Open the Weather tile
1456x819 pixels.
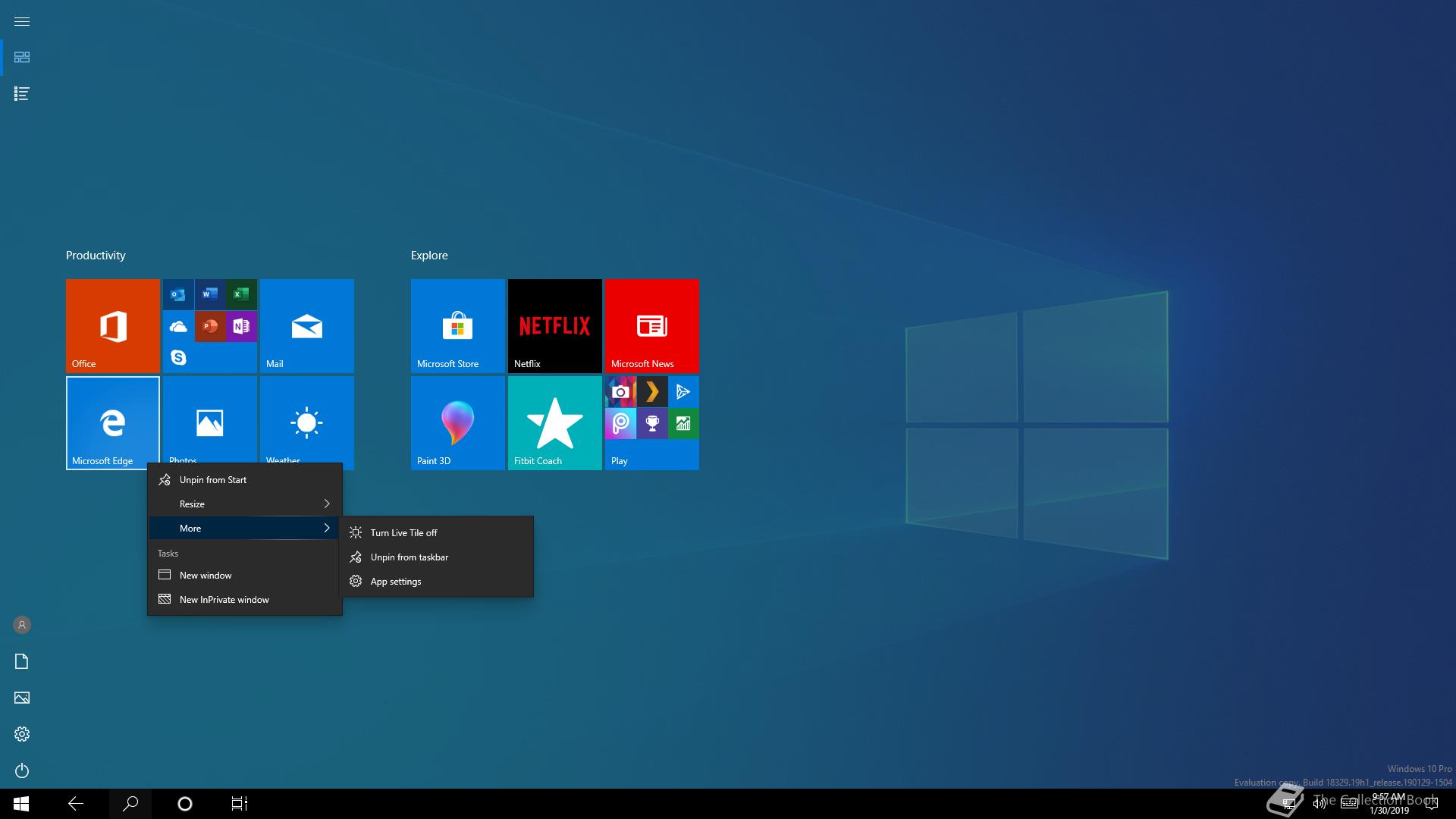[307, 419]
